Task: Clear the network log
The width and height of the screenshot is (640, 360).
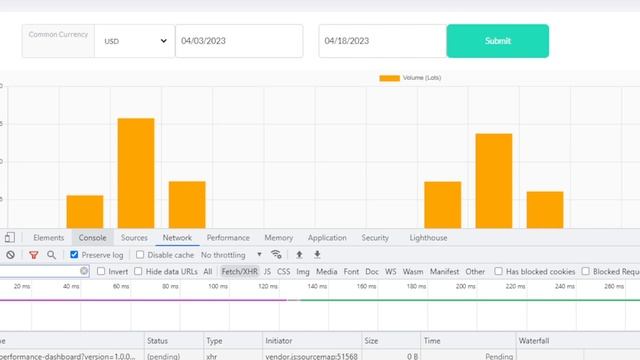Action: [11, 255]
